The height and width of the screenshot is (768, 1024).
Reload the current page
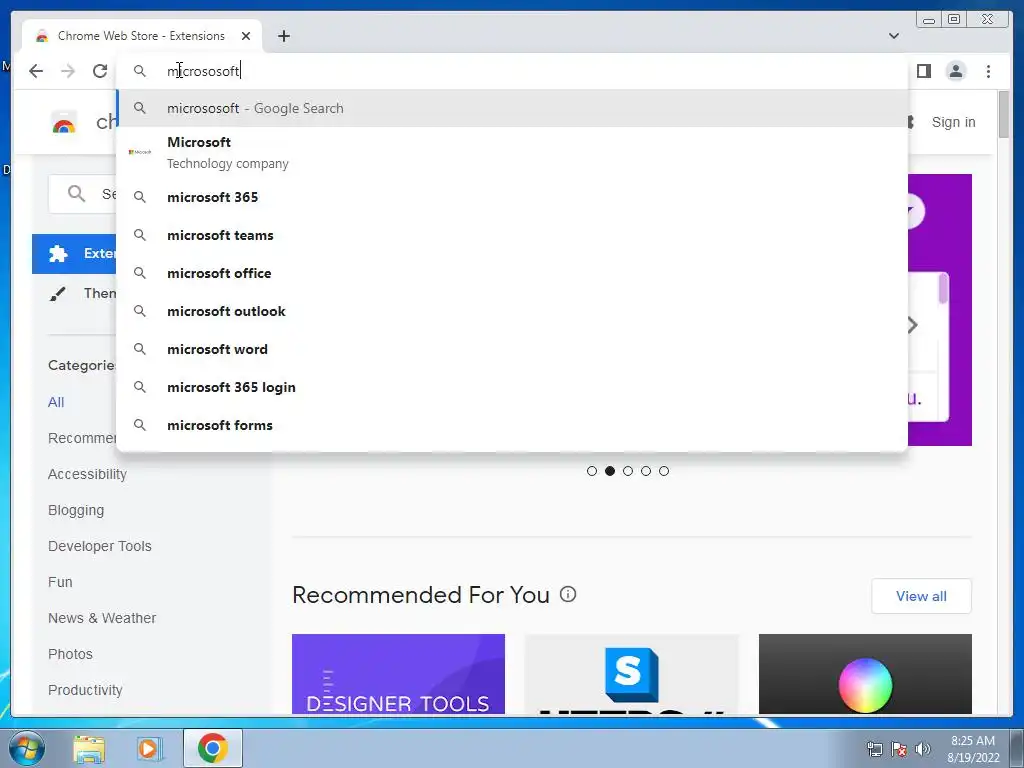tap(100, 71)
